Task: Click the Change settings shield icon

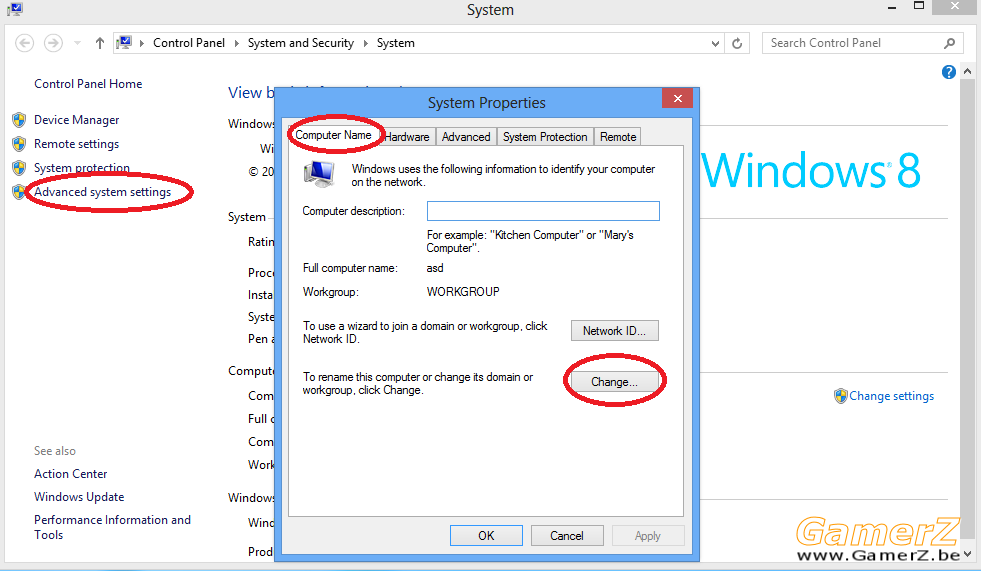Action: [x=840, y=396]
